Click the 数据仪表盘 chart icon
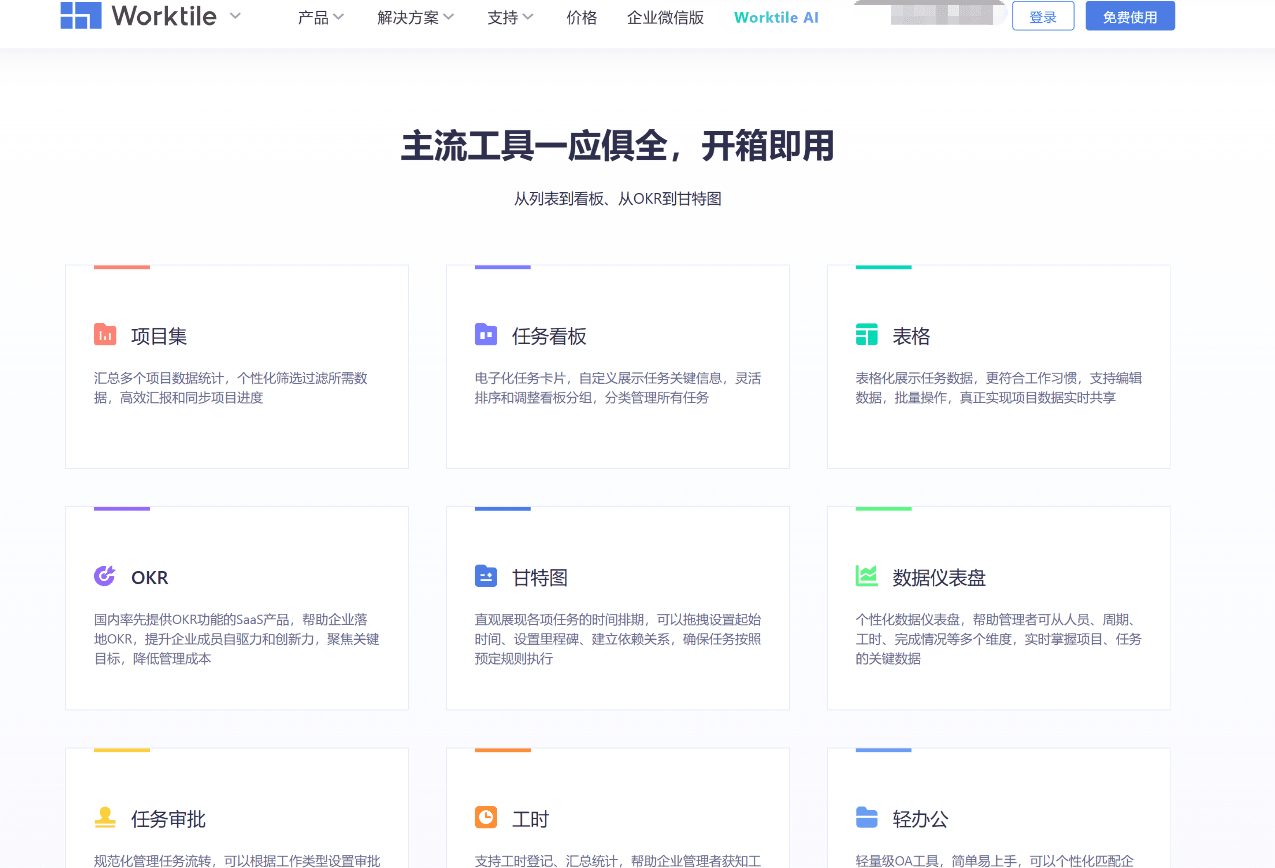 click(x=867, y=576)
